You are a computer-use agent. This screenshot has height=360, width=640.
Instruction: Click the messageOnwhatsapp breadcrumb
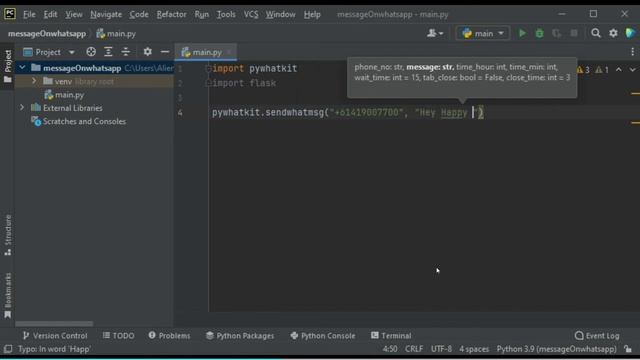47,34
